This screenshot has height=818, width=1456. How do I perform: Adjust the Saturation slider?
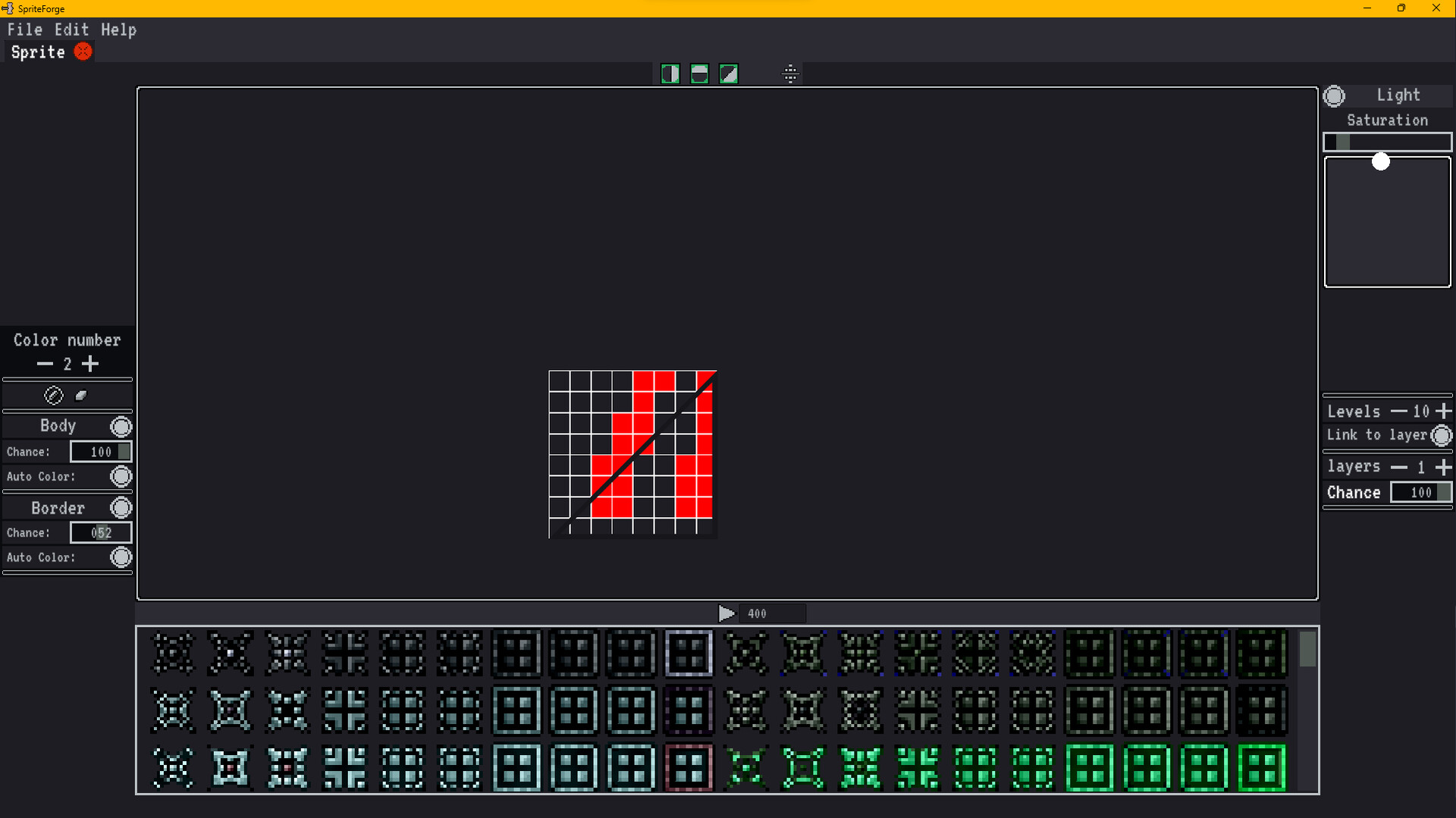tap(1386, 142)
